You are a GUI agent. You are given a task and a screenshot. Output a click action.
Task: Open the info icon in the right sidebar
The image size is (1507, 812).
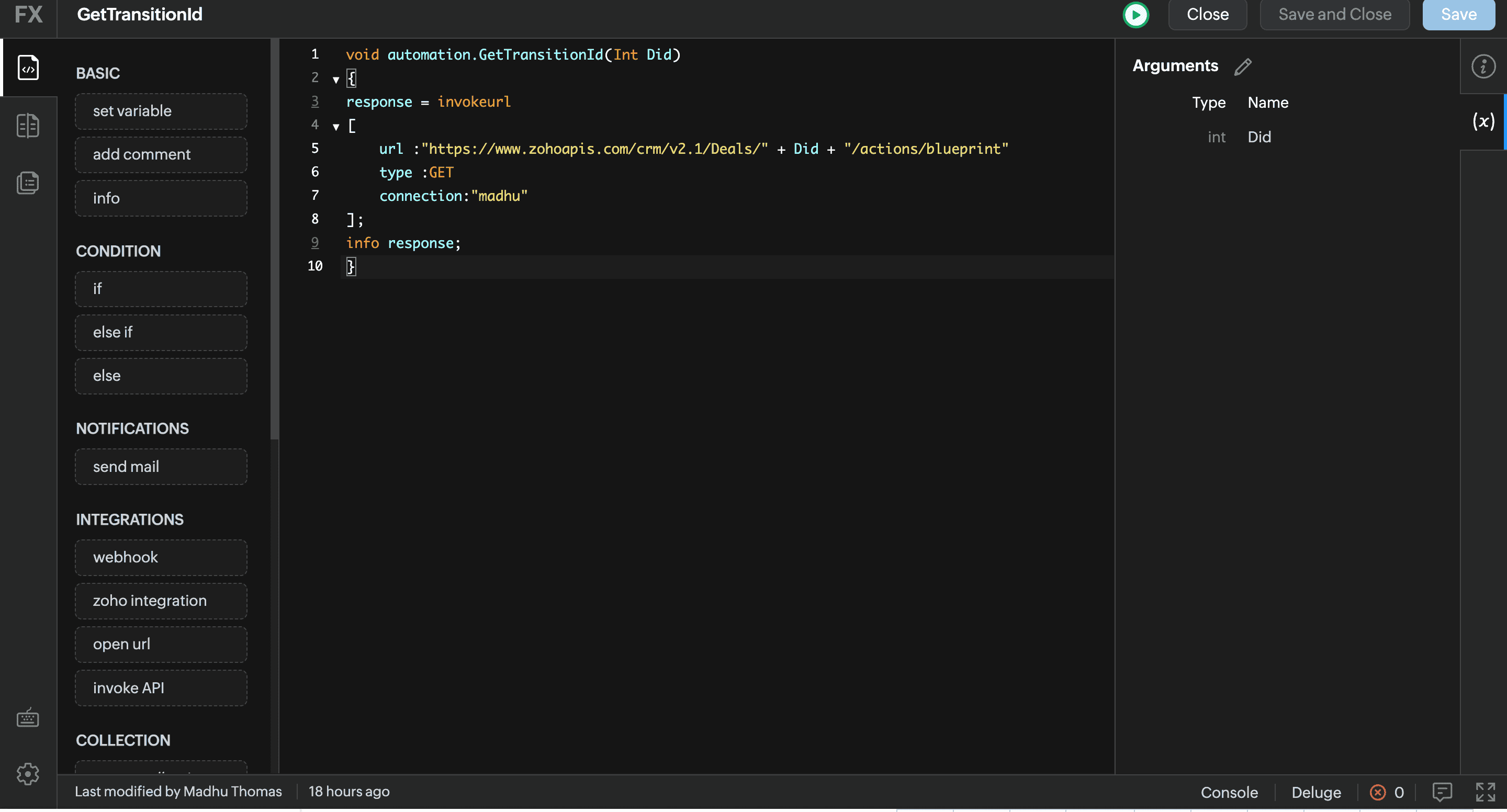(x=1482, y=66)
